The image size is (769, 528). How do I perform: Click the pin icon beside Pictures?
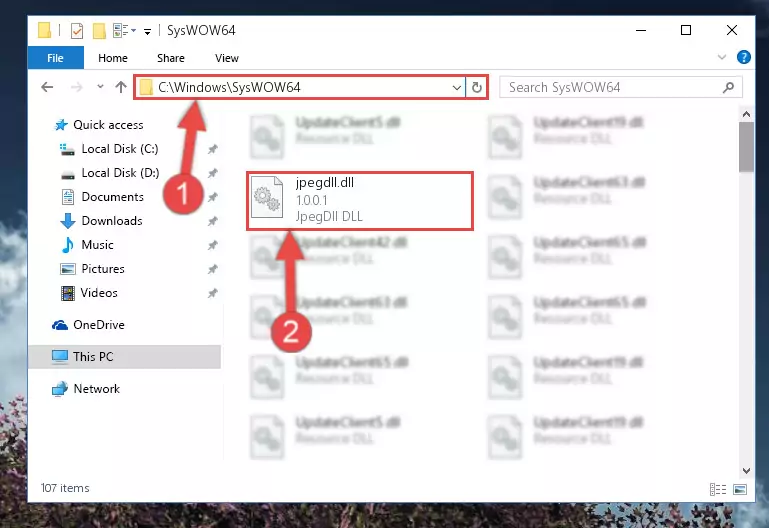click(212, 269)
